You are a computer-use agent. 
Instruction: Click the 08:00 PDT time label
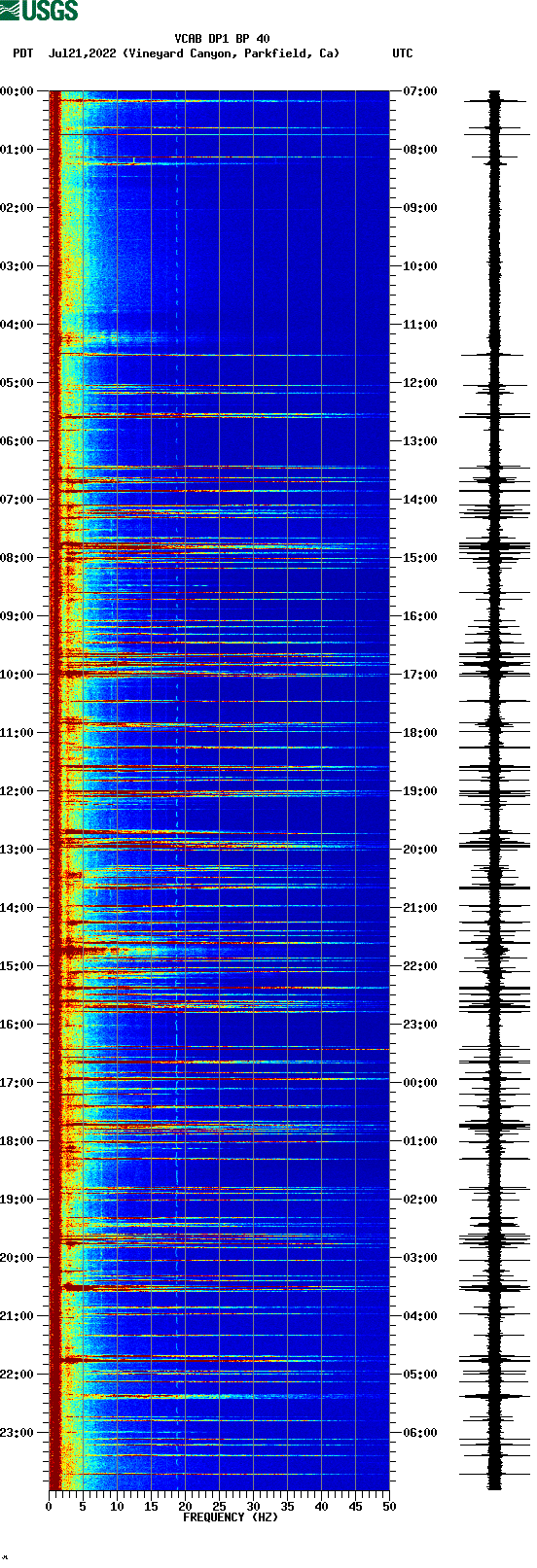tap(18, 558)
